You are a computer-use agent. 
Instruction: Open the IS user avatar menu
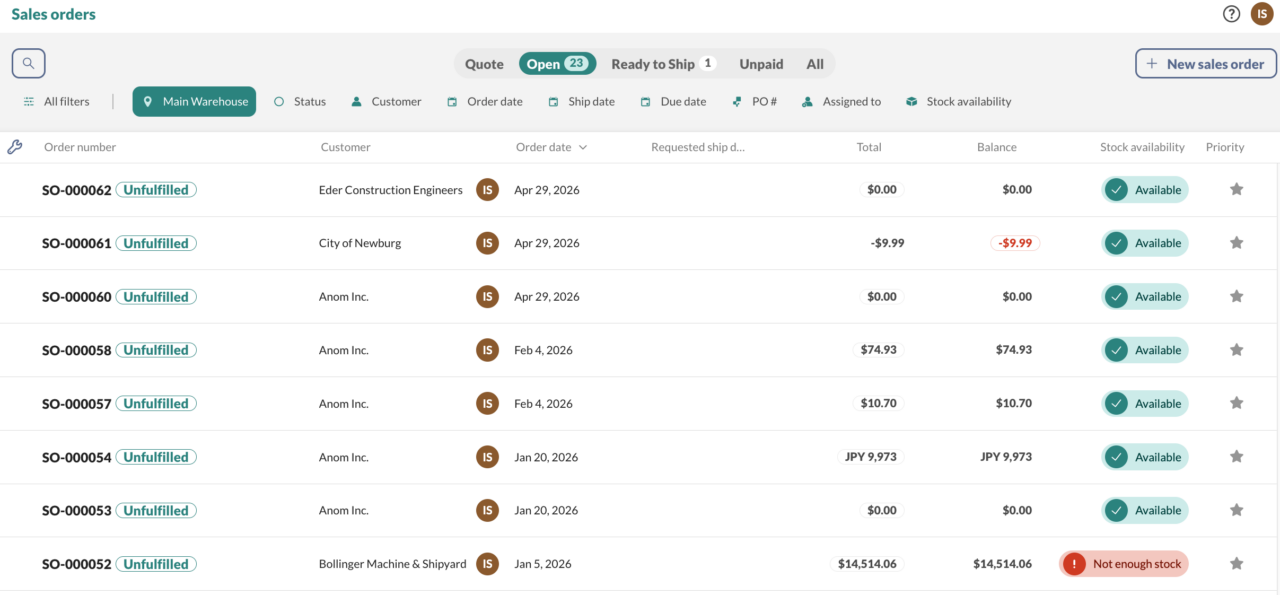(1262, 14)
